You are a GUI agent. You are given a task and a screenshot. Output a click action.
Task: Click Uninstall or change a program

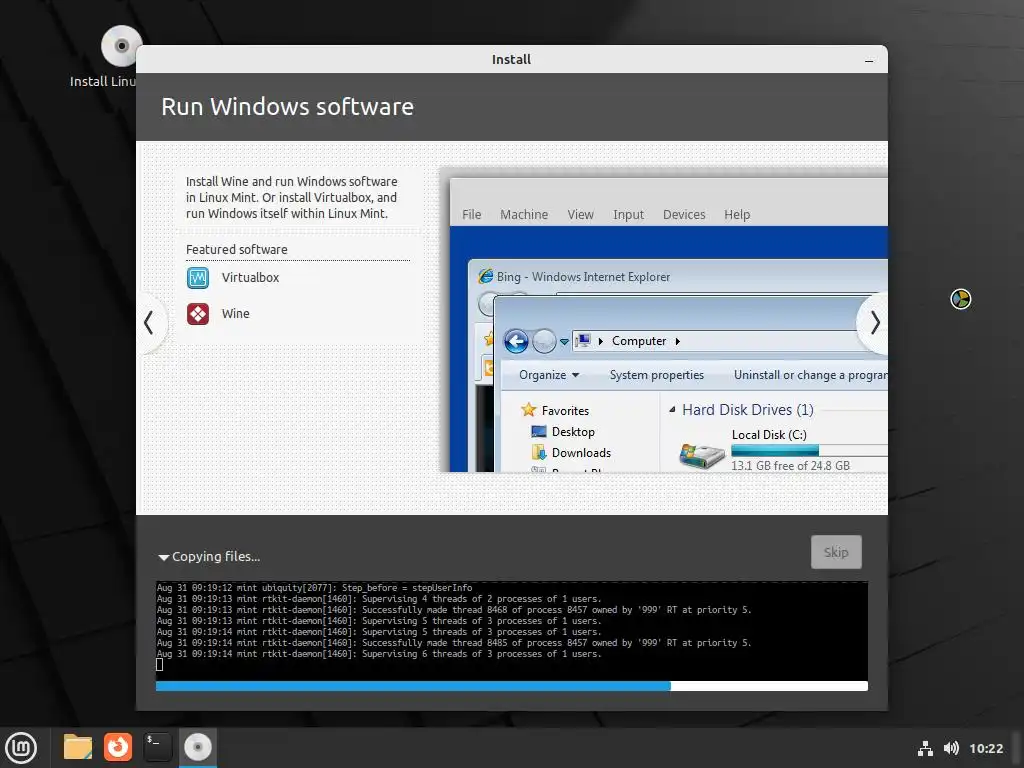coord(810,375)
